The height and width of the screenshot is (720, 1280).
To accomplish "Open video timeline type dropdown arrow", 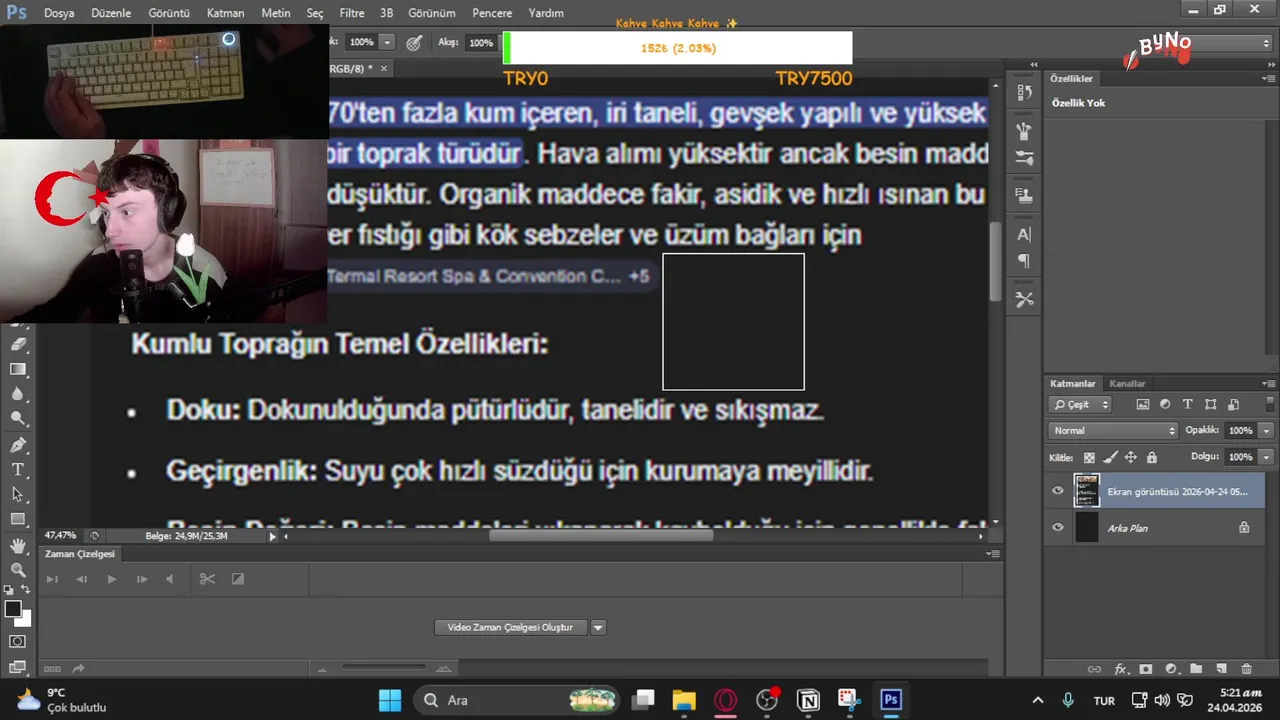I will coord(598,627).
